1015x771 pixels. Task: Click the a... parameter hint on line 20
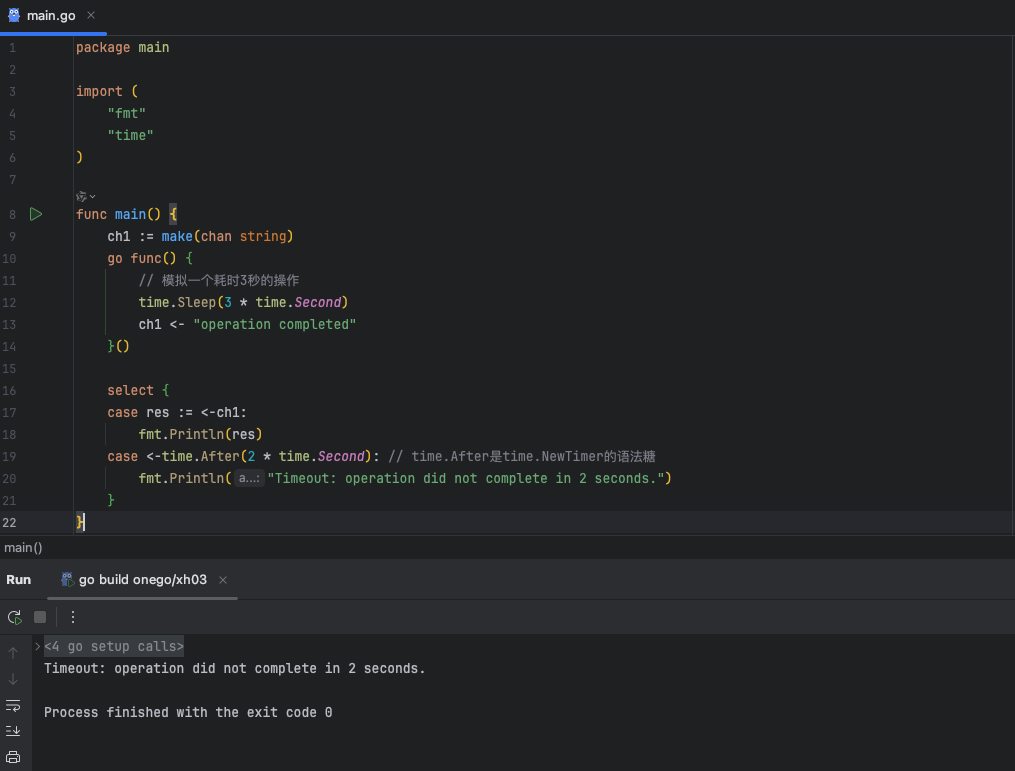coord(249,478)
